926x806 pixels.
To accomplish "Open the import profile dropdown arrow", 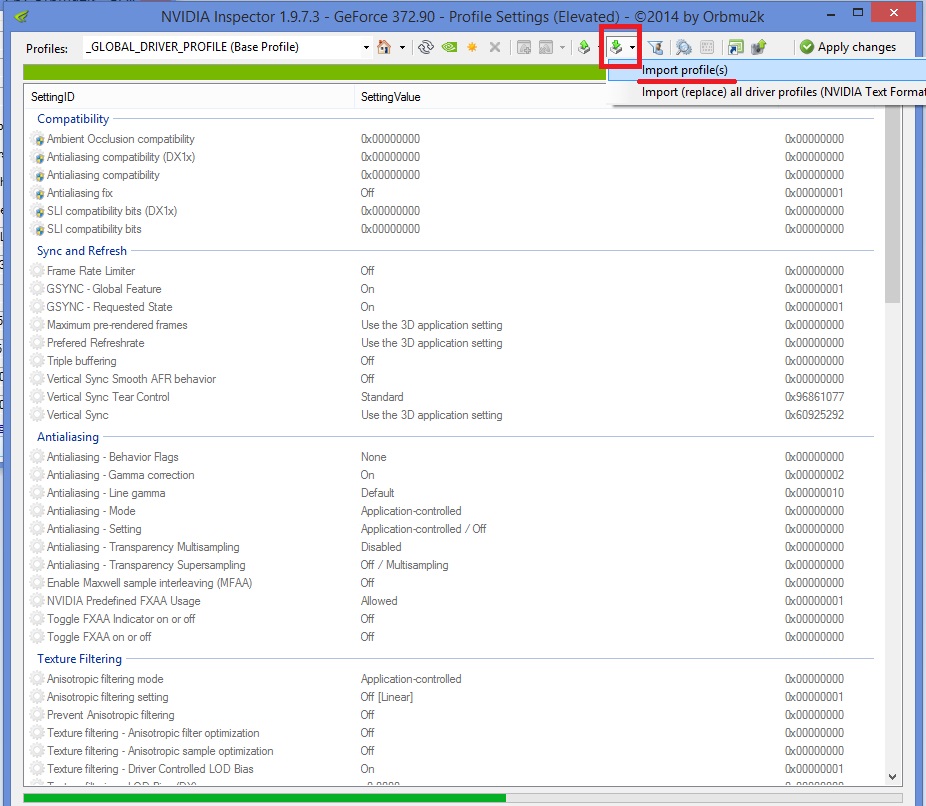I will (632, 47).
